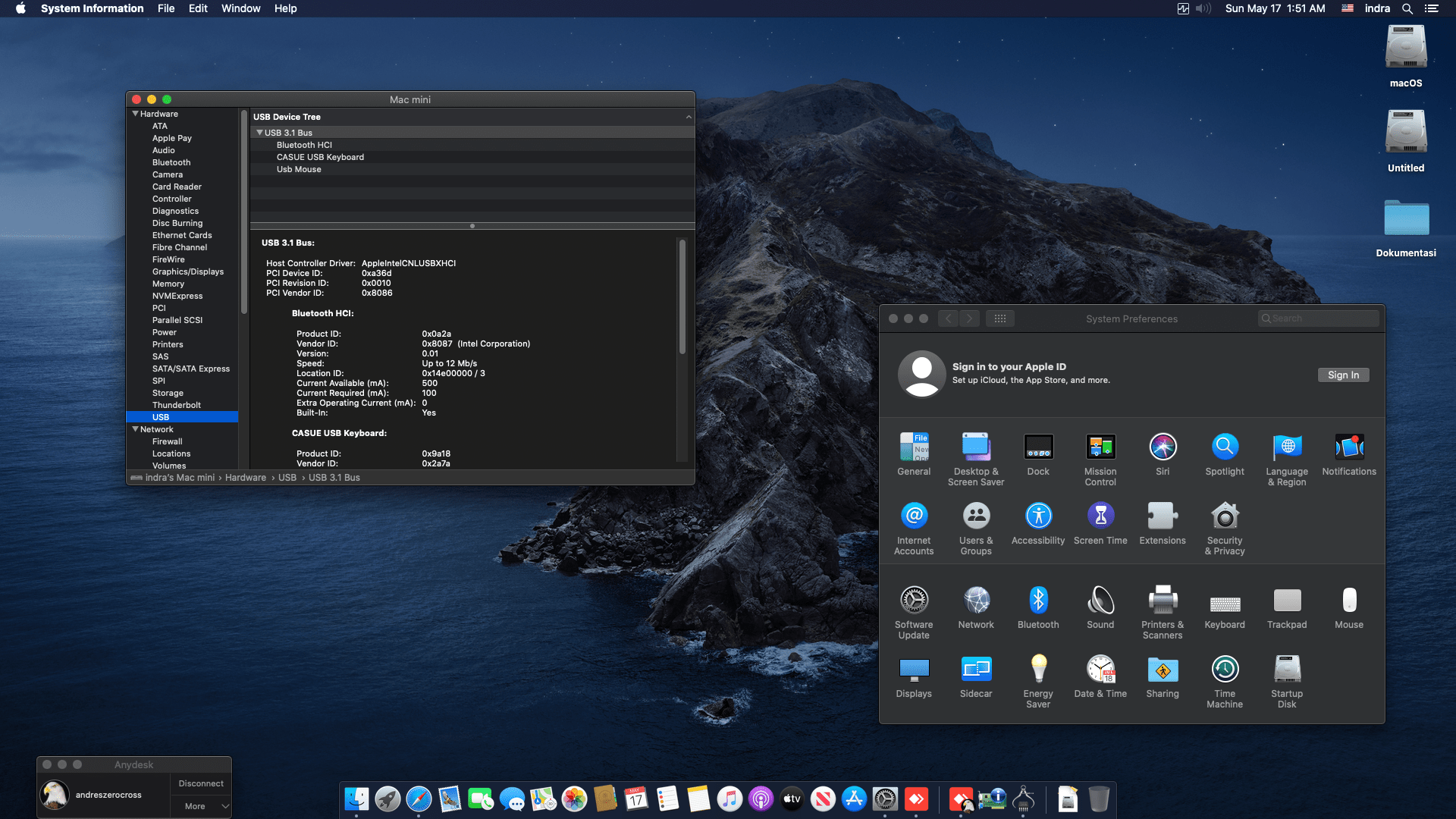Open the Help menu
Image resolution: width=1456 pixels, height=819 pixels.
[285, 8]
